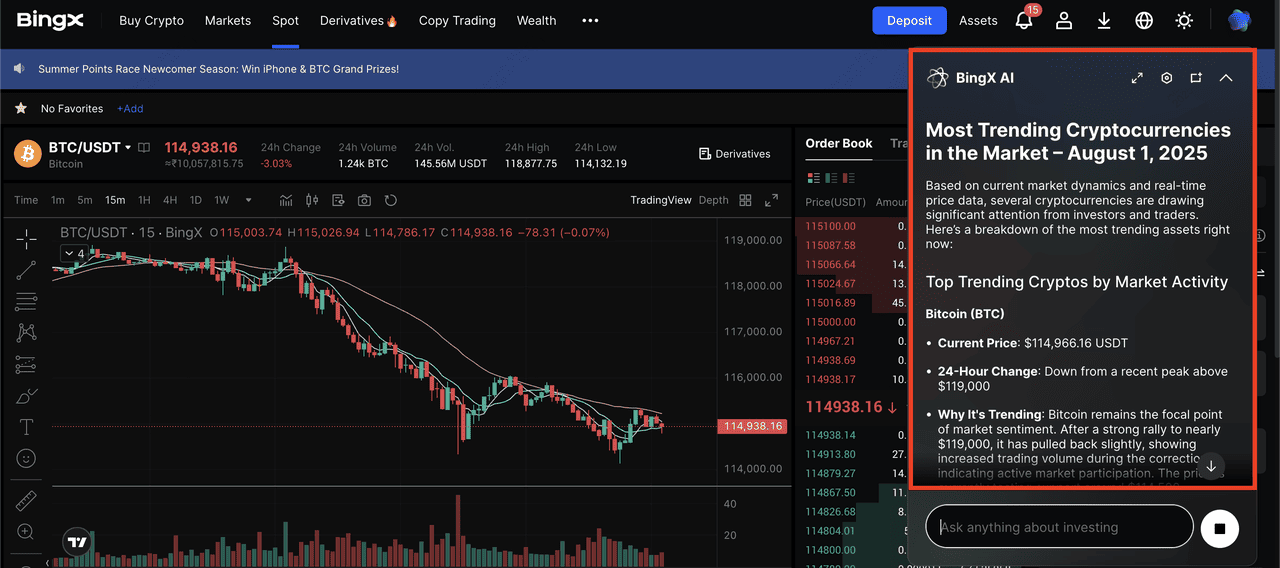Open the chart drawing settings icon
The width and height of the screenshot is (1280, 568).
tap(338, 200)
